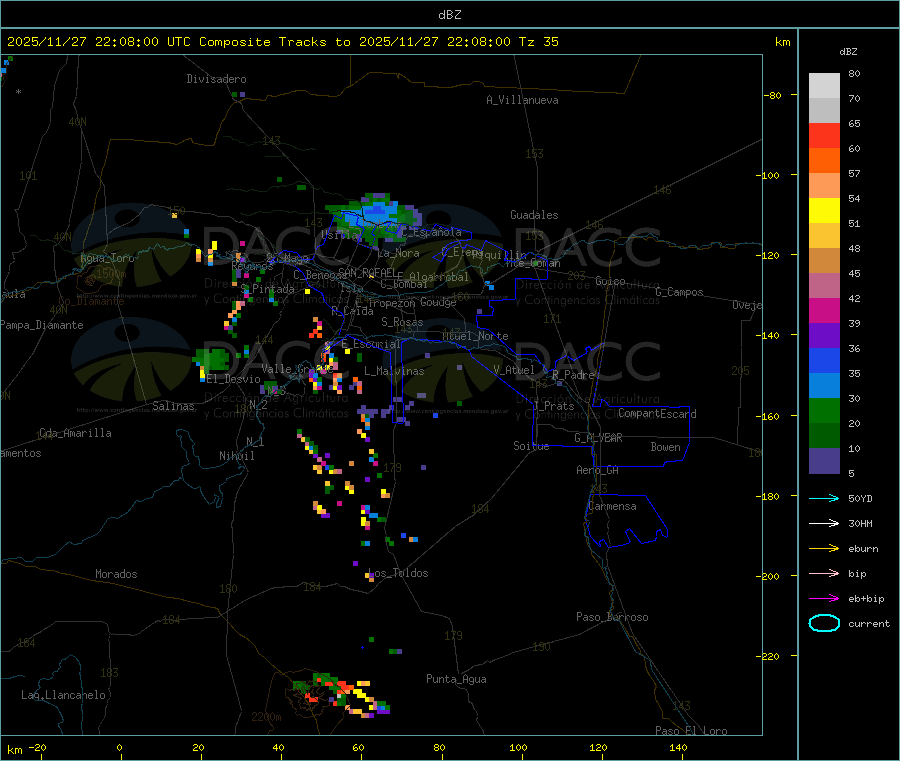
Task: Click the pink bip arrow legend icon
Action: click(x=824, y=573)
